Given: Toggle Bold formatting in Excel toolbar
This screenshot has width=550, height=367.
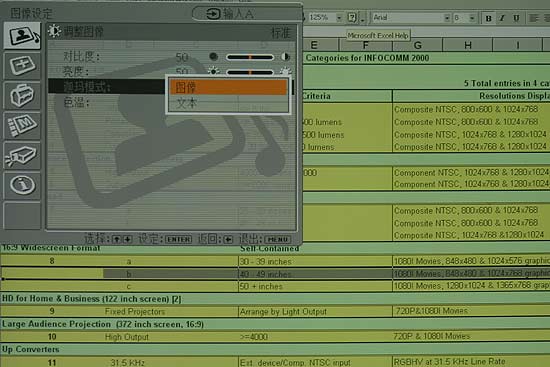Looking at the screenshot, I should [x=488, y=18].
